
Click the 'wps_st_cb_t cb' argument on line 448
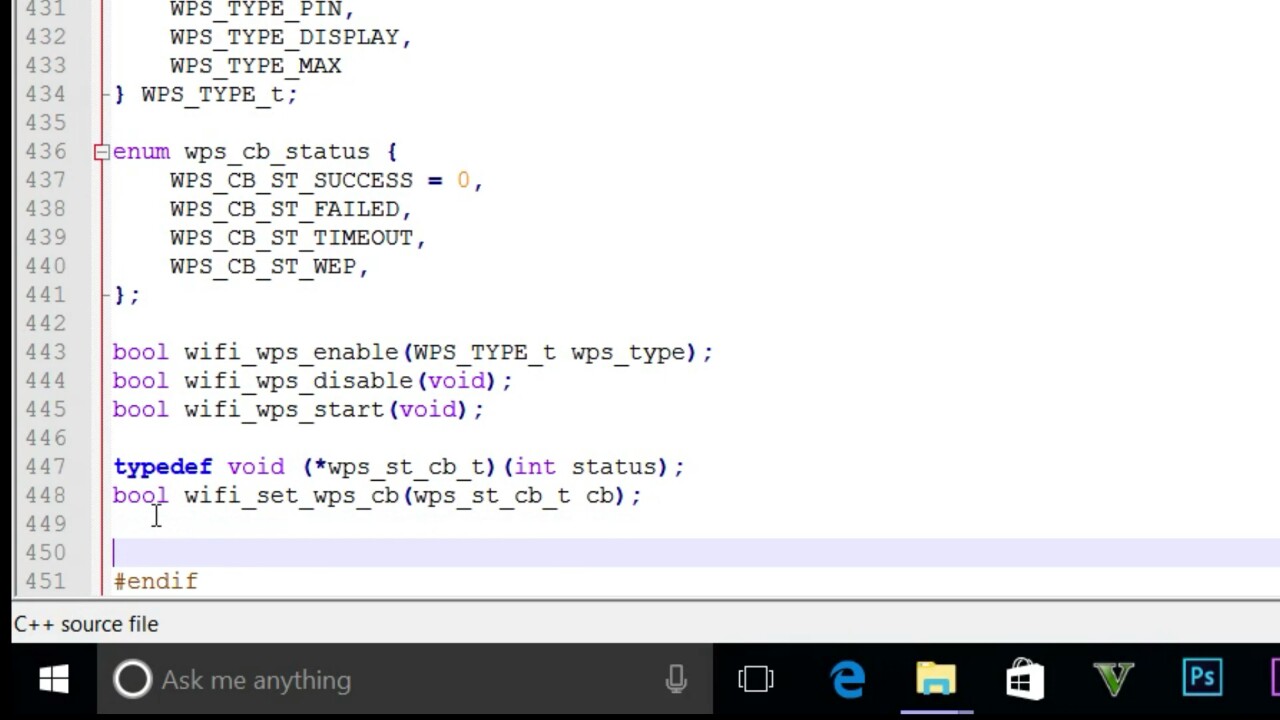click(x=513, y=496)
